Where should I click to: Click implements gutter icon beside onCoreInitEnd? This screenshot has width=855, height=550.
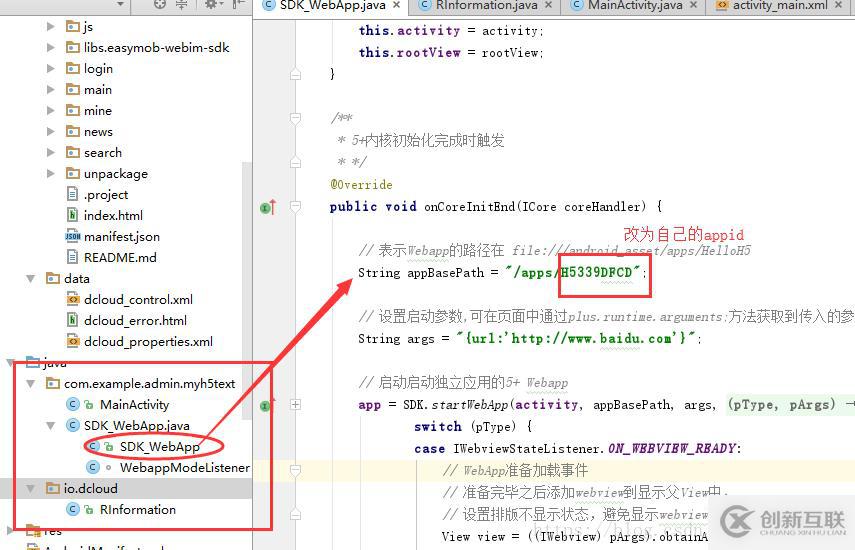coord(268,207)
